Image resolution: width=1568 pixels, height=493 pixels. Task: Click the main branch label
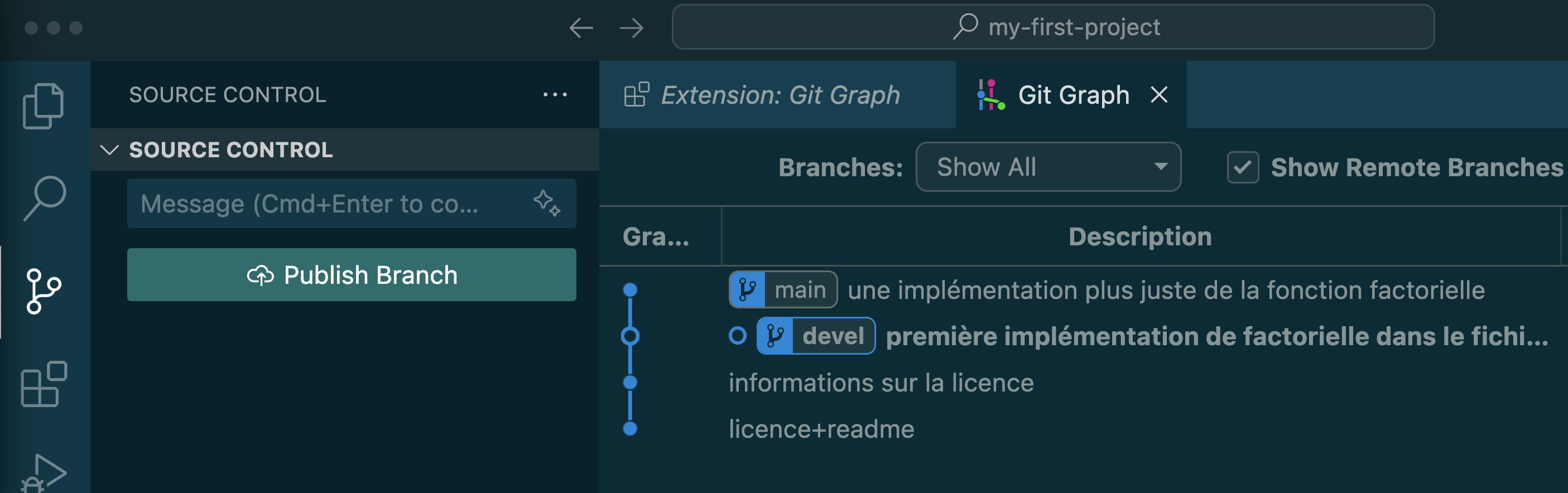coord(783,291)
